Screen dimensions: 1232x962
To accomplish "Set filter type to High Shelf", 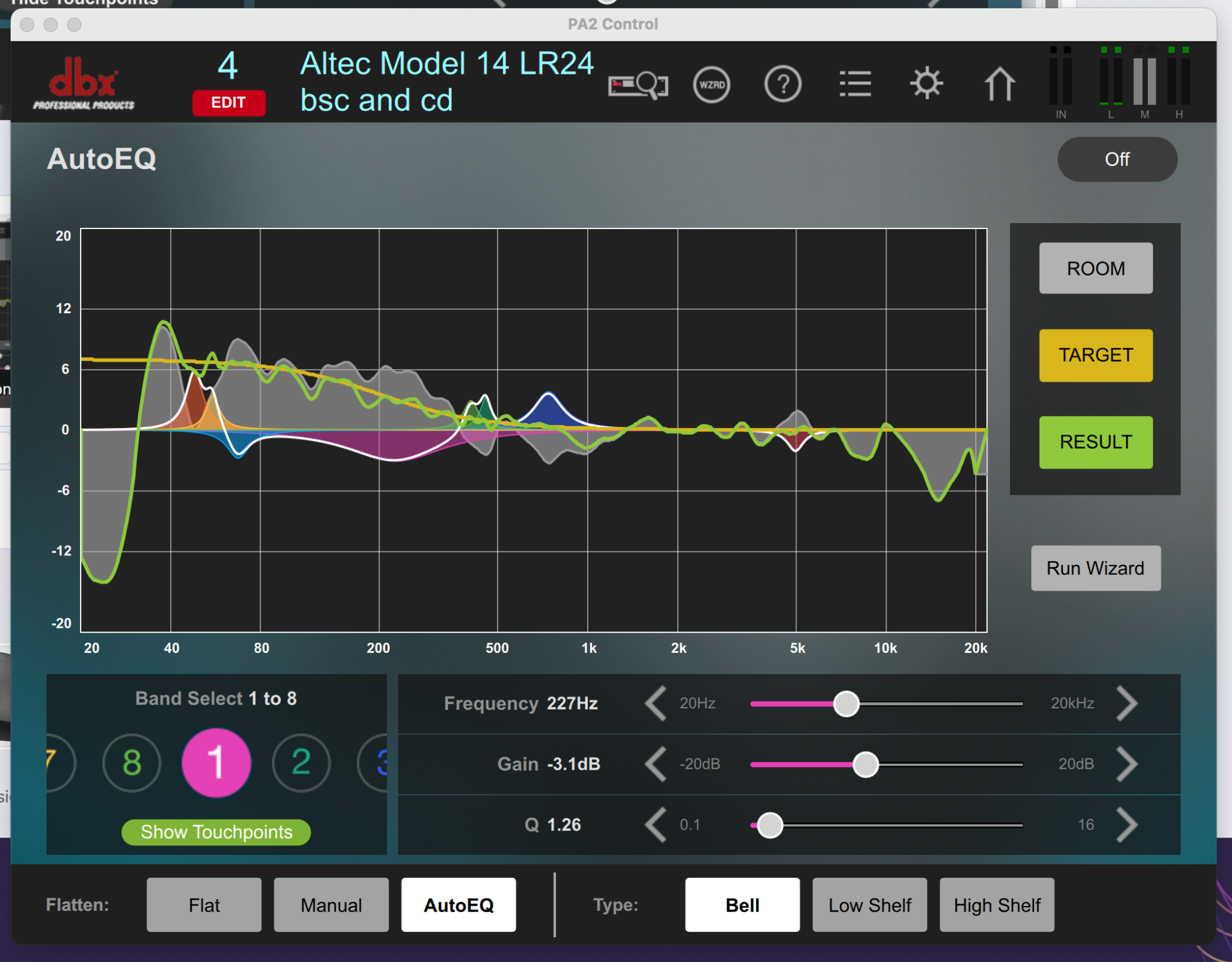I will point(997,905).
